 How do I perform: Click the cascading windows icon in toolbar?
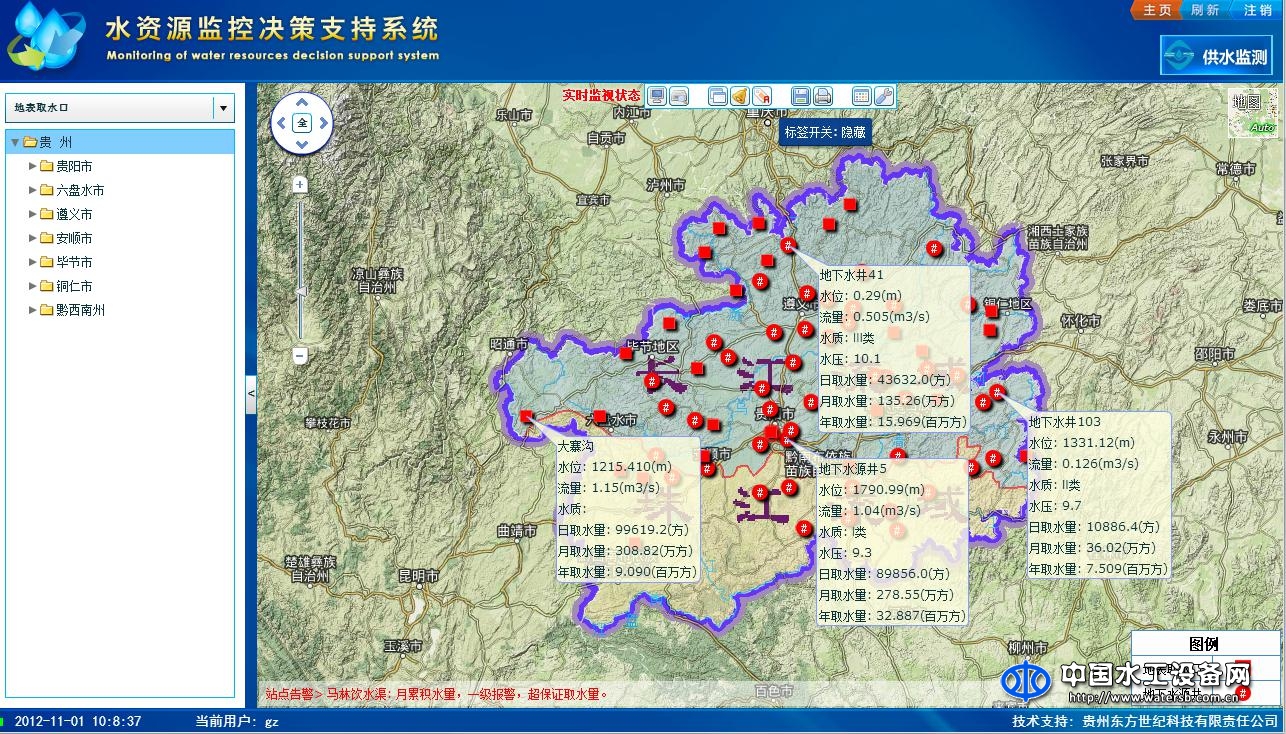[717, 96]
